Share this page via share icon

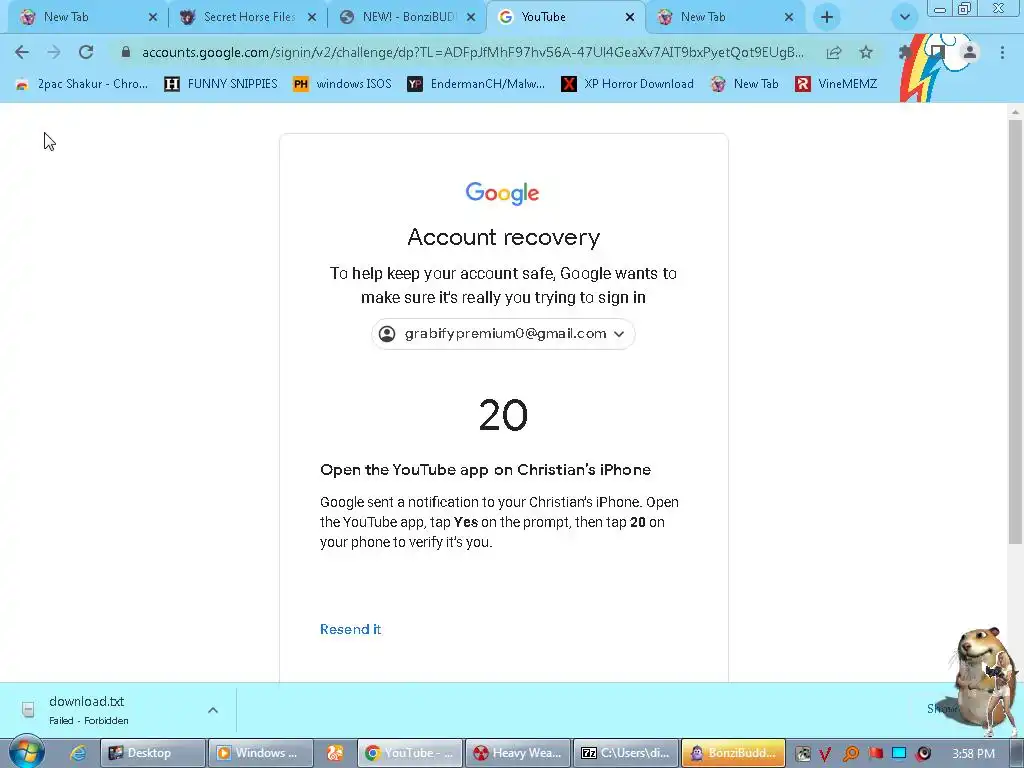pyautogui.click(x=834, y=52)
